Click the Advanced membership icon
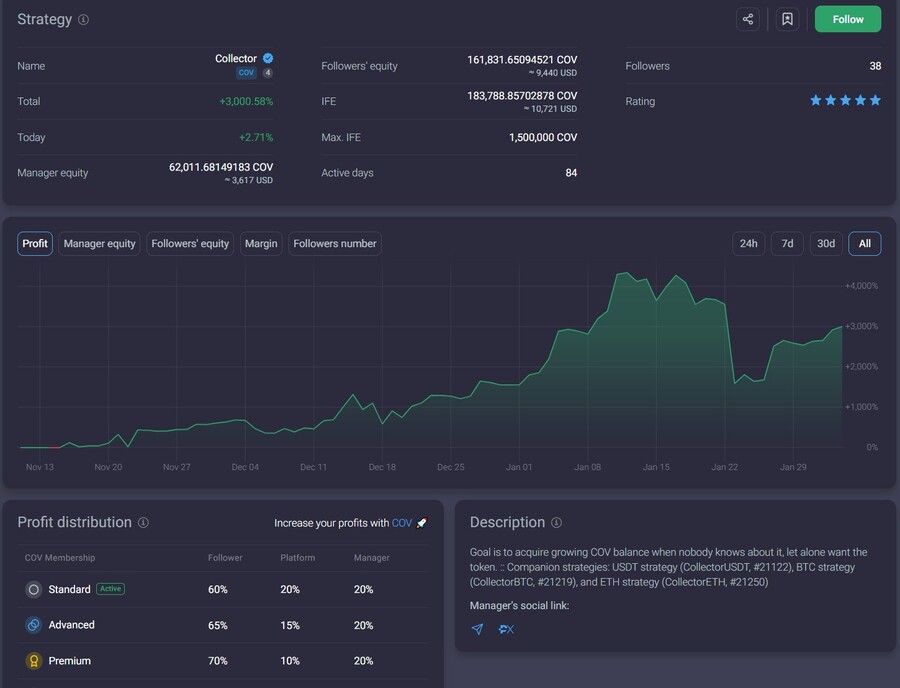The height and width of the screenshot is (688, 900). 33,625
